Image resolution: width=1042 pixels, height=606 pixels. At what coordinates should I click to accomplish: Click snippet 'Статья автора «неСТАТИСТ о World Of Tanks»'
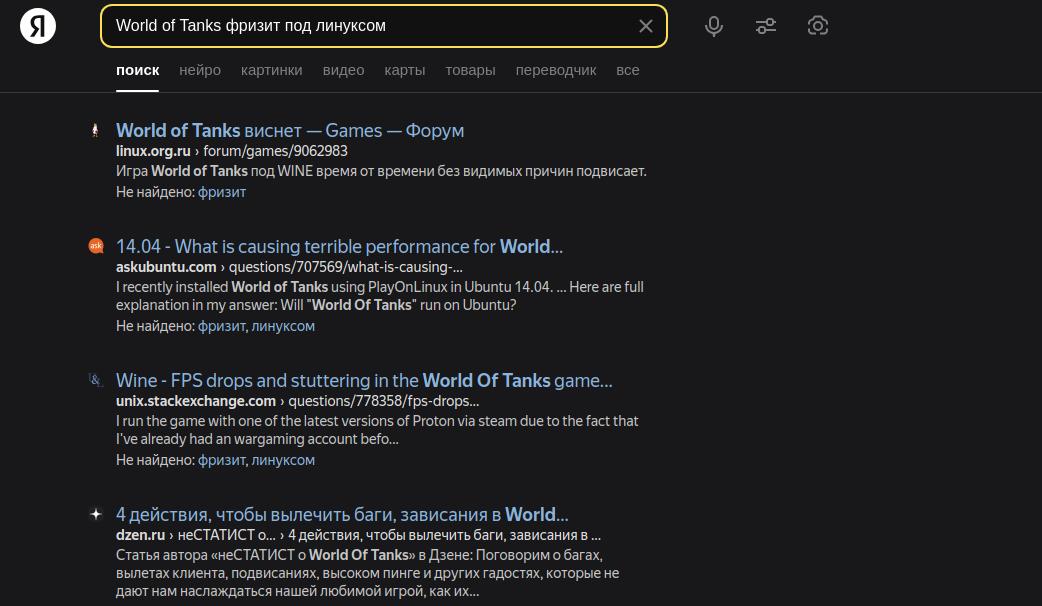[367, 573]
